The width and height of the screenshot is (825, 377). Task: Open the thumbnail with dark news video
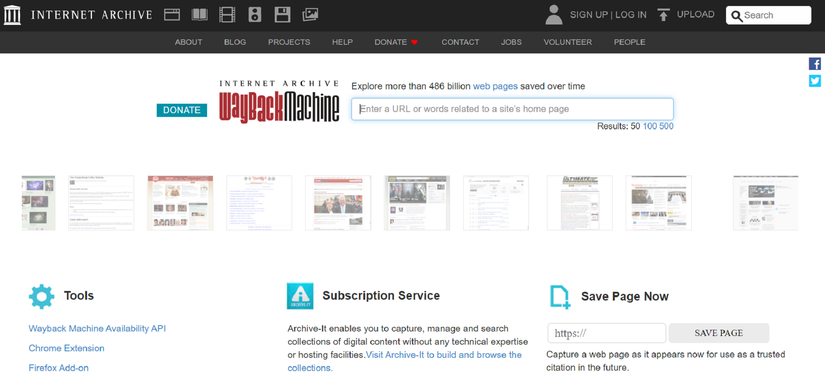pos(417,203)
